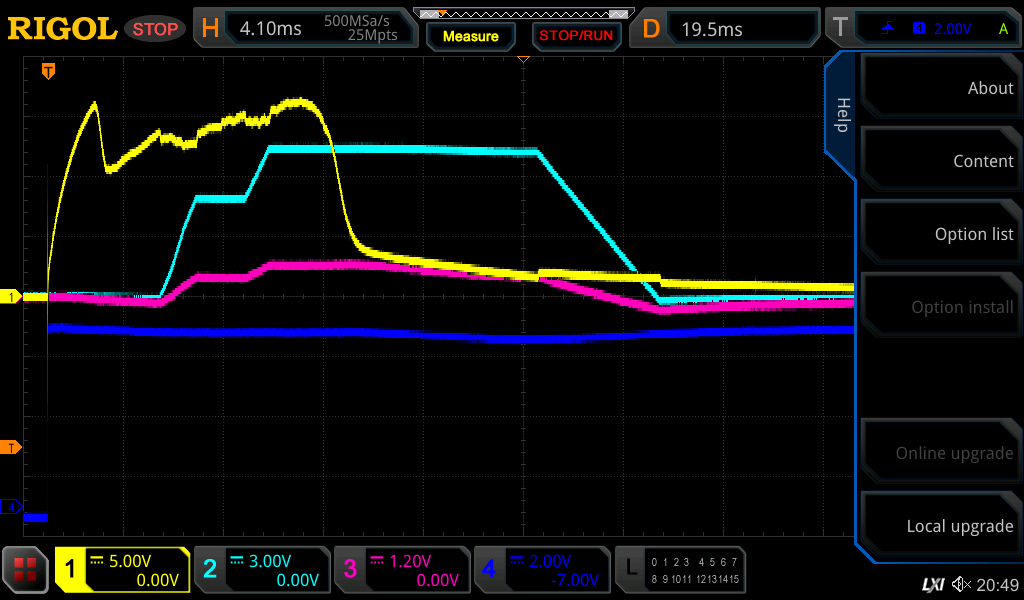Click the orange trigger level marker
The width and height of the screenshot is (1024, 600).
[12, 447]
